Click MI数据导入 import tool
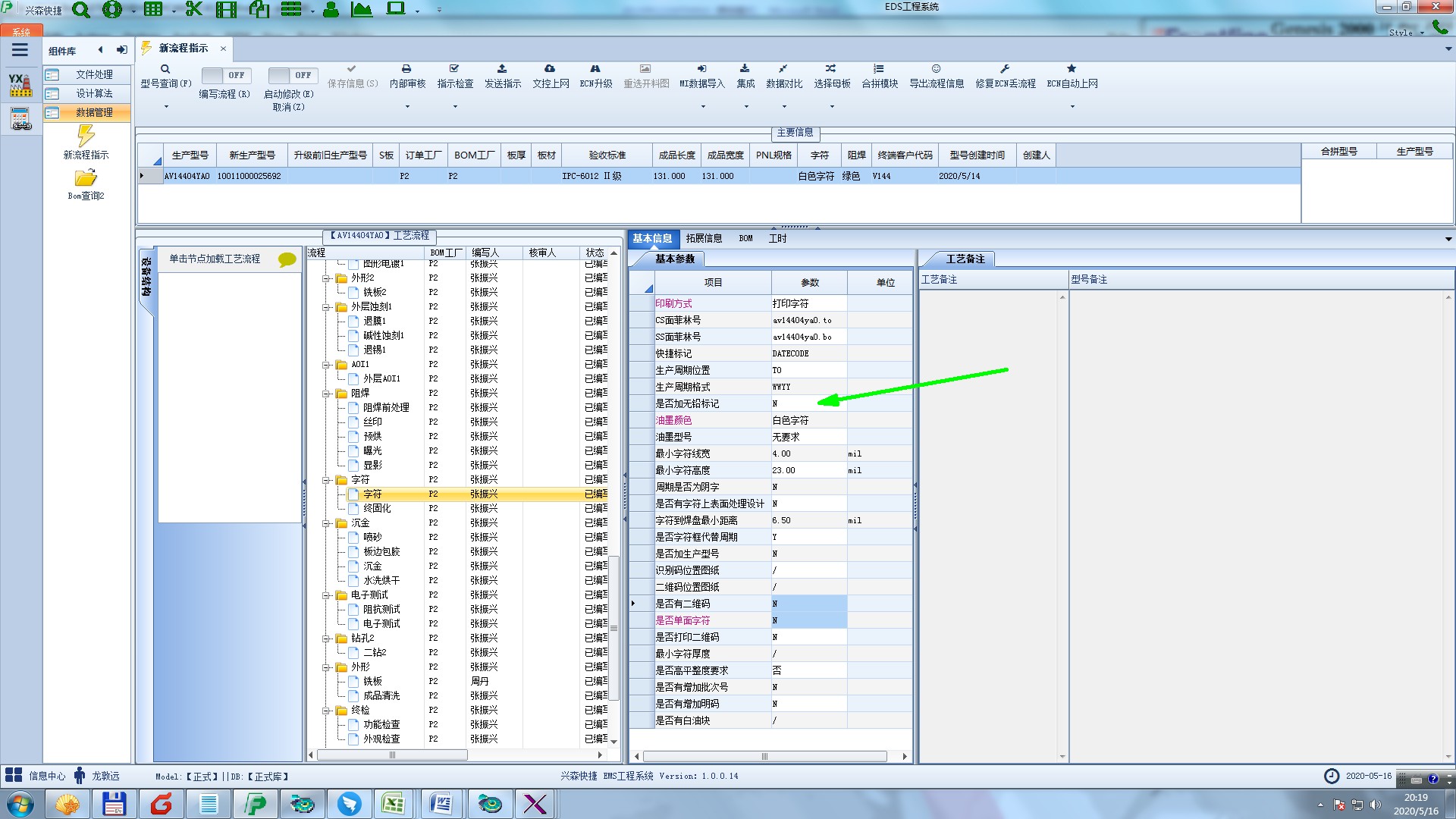The width and height of the screenshot is (1456, 819). pos(702,77)
